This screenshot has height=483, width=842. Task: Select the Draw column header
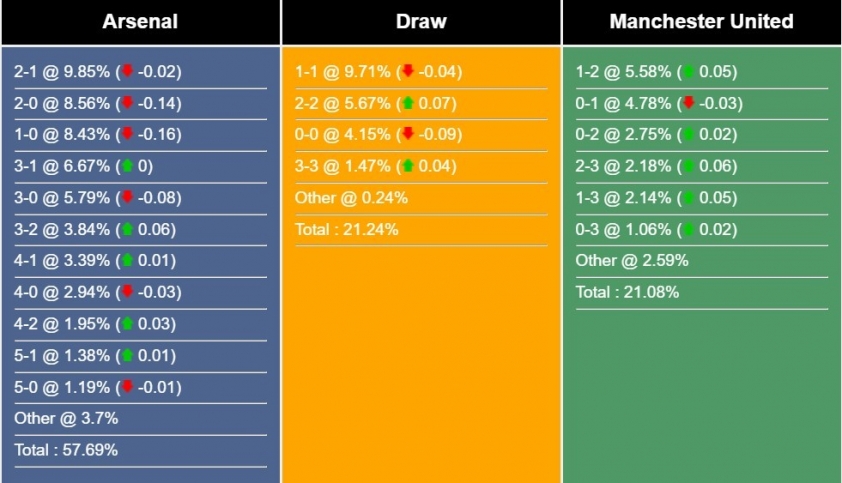point(421,22)
